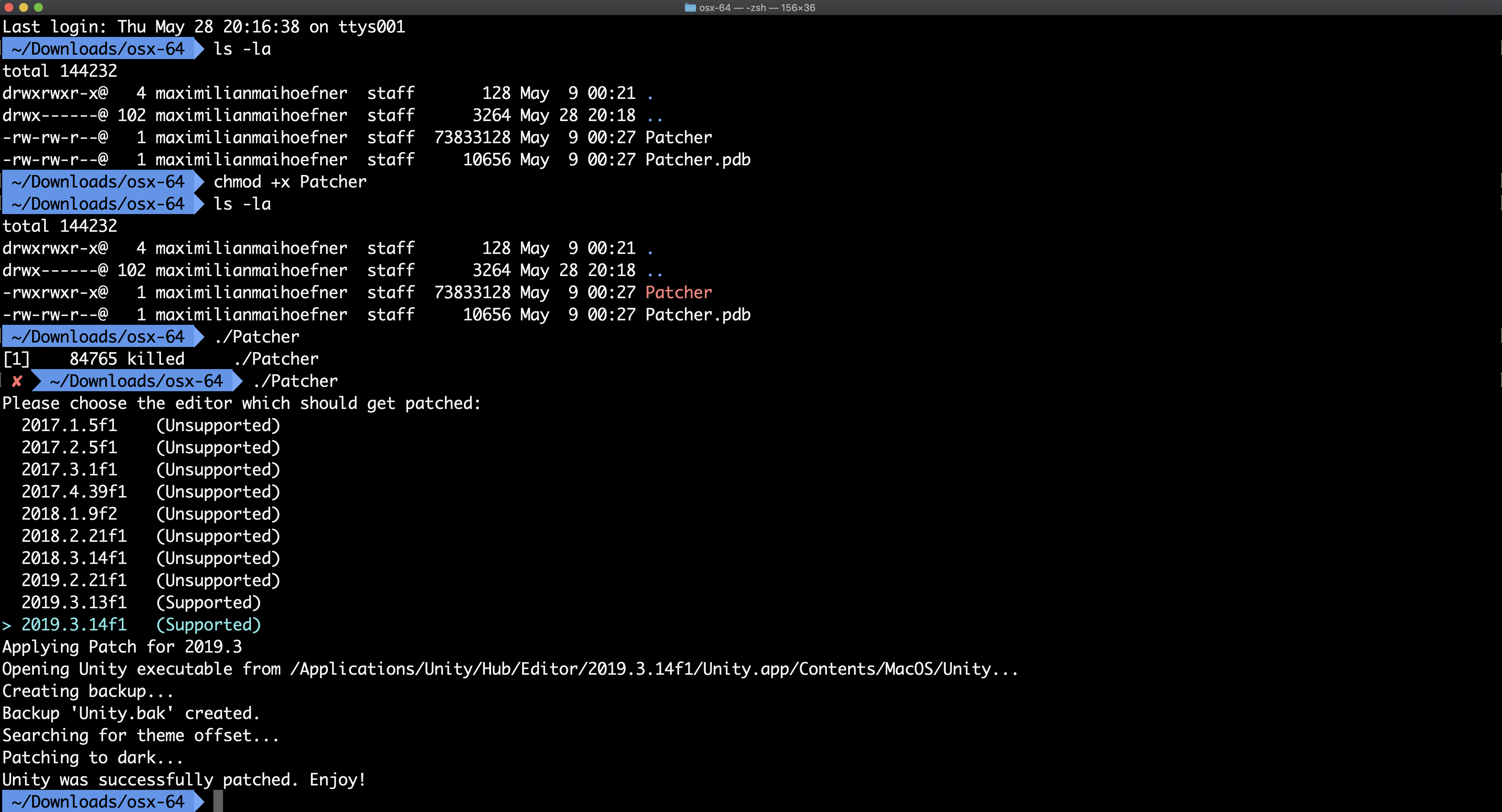This screenshot has height=812, width=1502.
Task: Click the window title text osx-64 — -zsh
Action: (757, 8)
